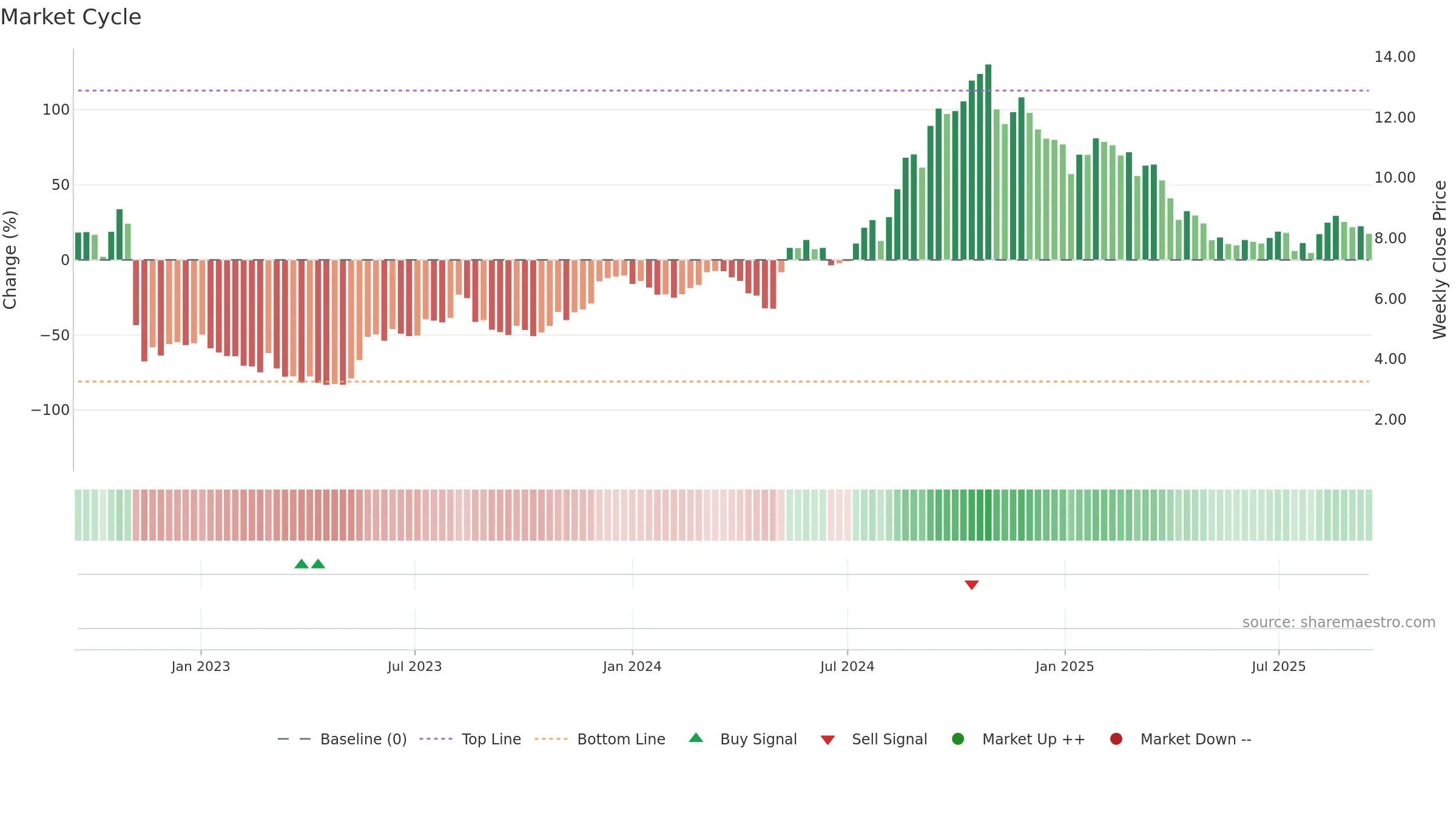Click the 0 tick on left axis
Image resolution: width=1456 pixels, height=819 pixels.
[66, 260]
